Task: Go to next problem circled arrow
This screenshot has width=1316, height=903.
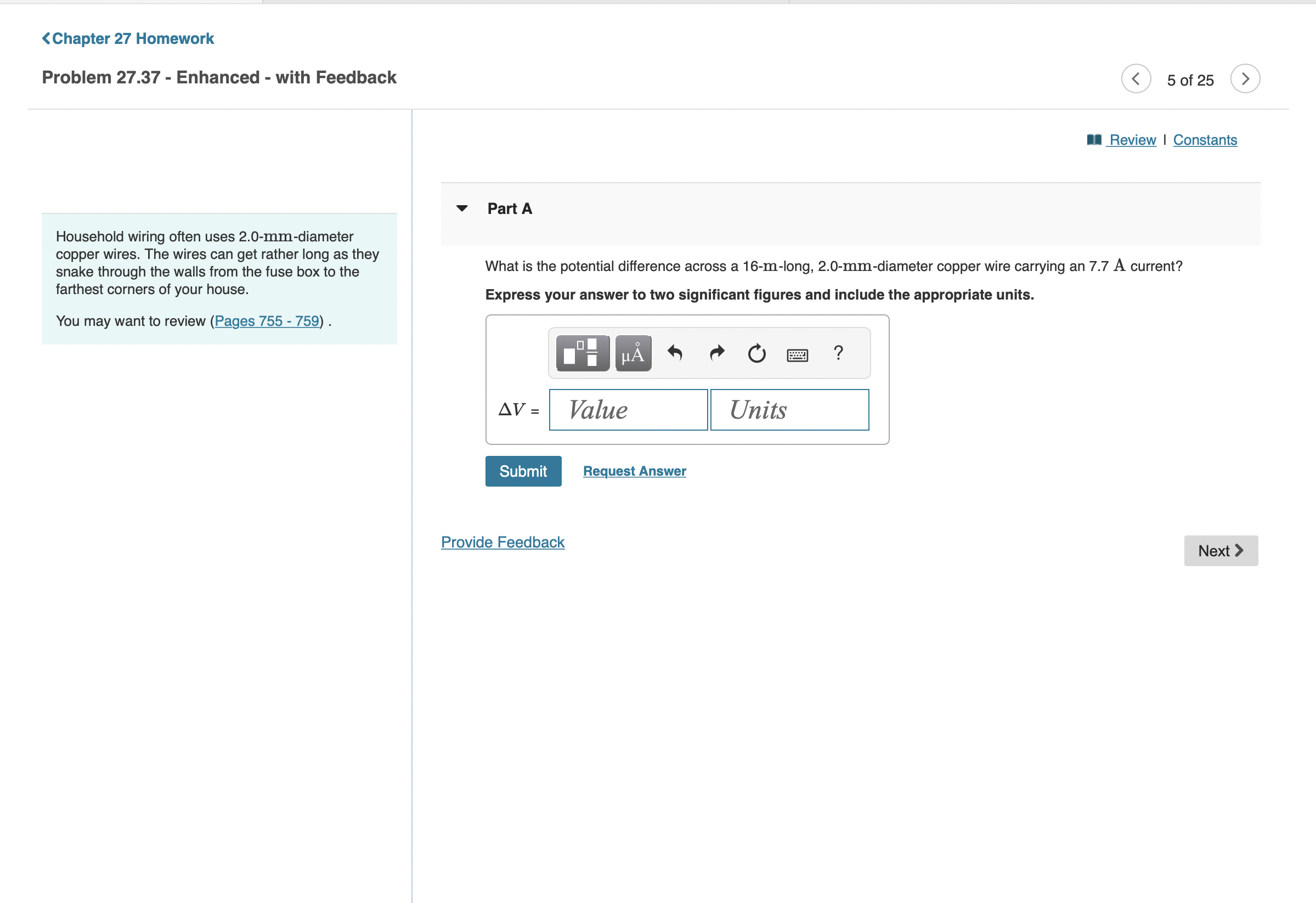Action: [1245, 78]
